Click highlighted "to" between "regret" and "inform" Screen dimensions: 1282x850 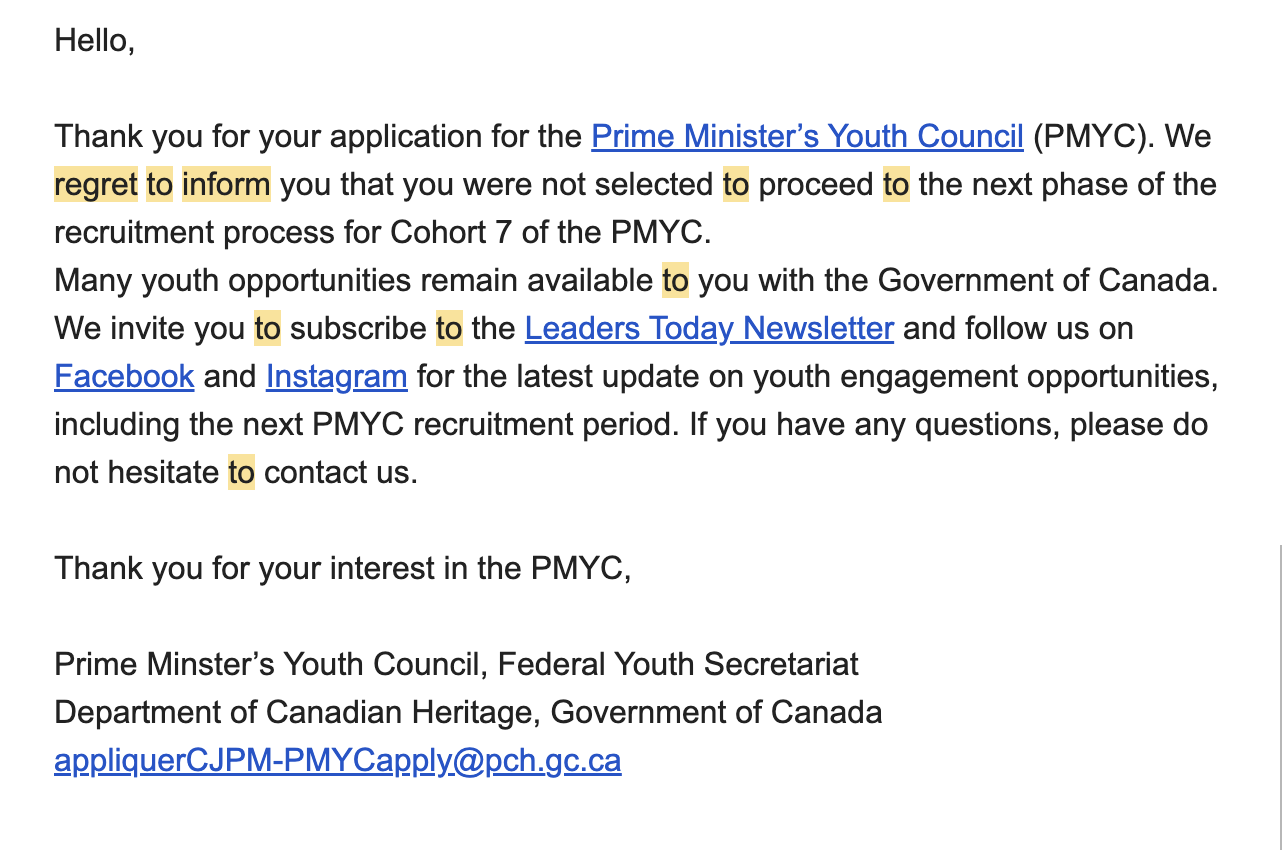tap(160, 184)
